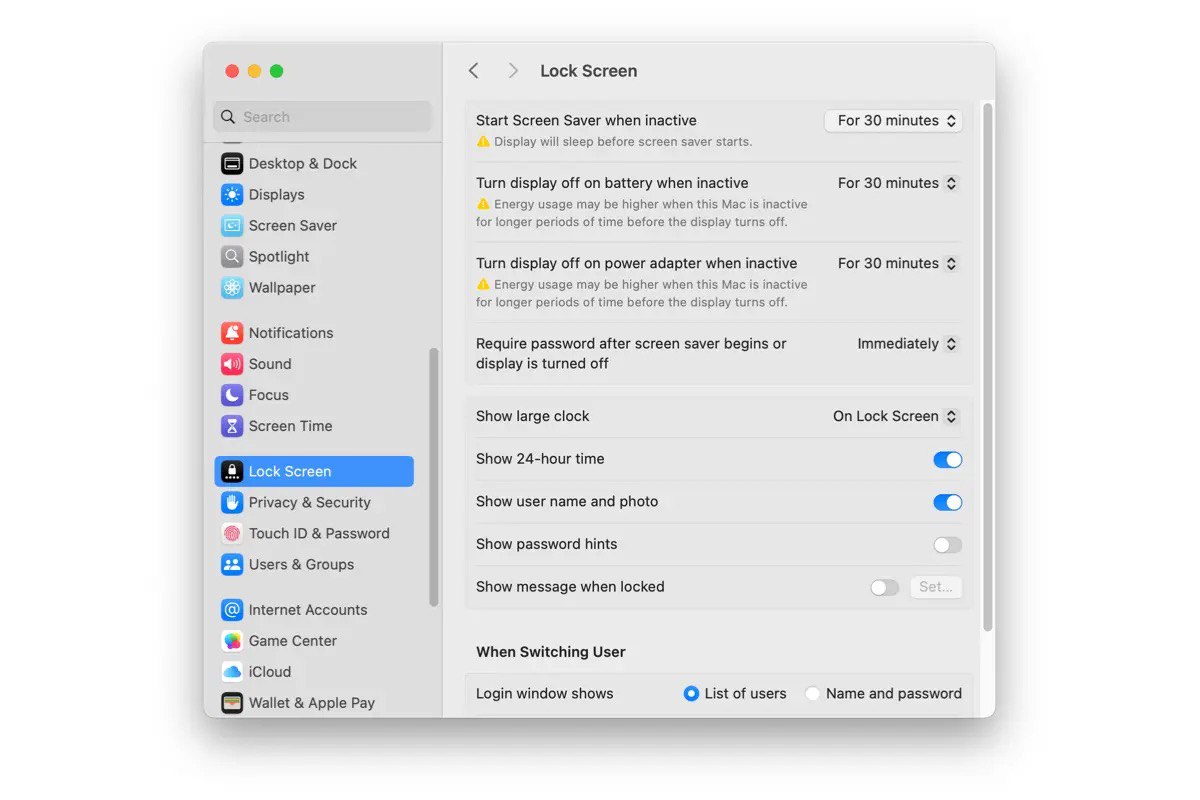Click "Show password hints" label

(547, 544)
